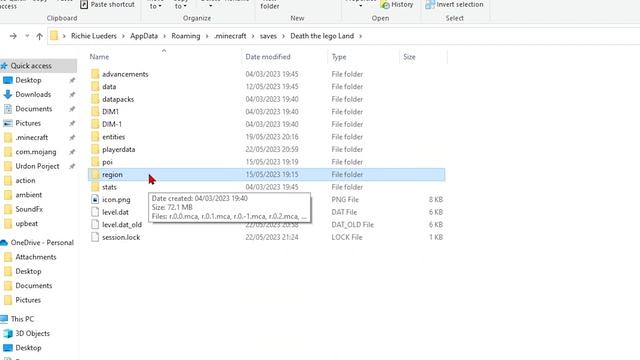This screenshot has height=360, width=640.
Task: Select the icon.png file
Action: coord(116,200)
